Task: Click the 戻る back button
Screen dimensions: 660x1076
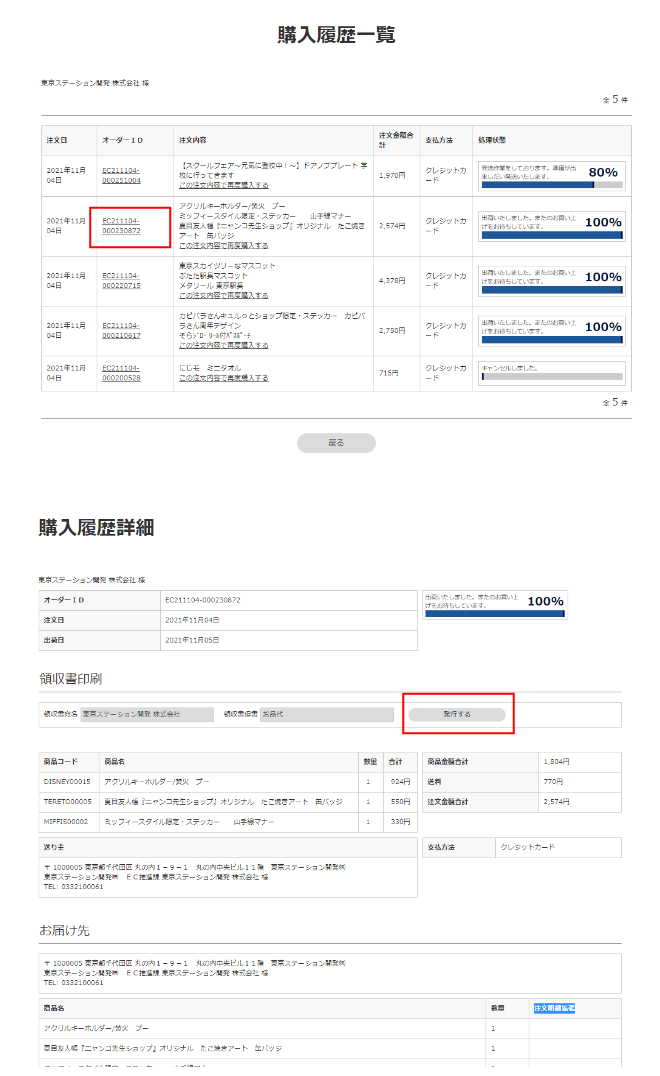Action: click(336, 443)
